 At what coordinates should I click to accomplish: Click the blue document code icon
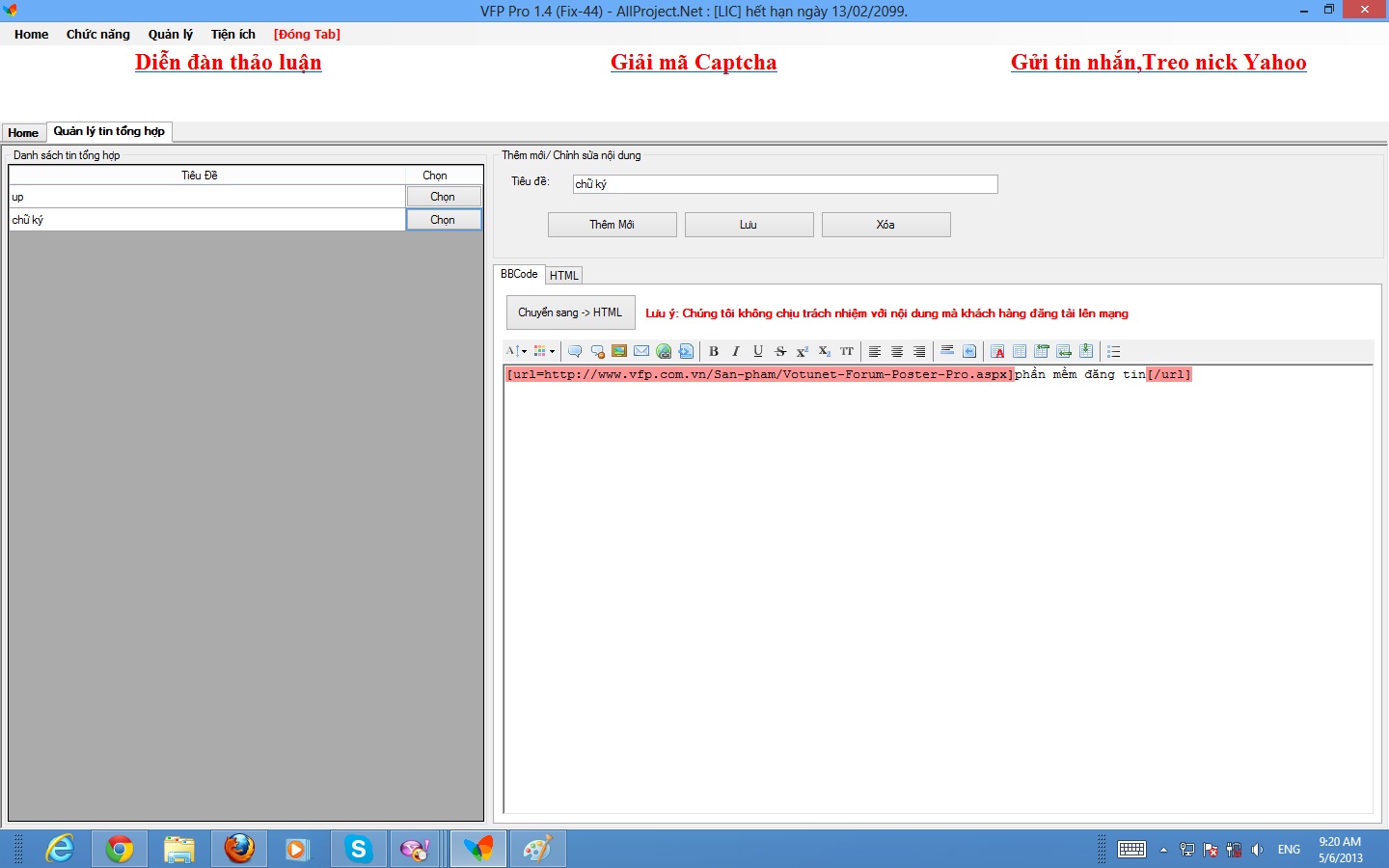tap(686, 351)
